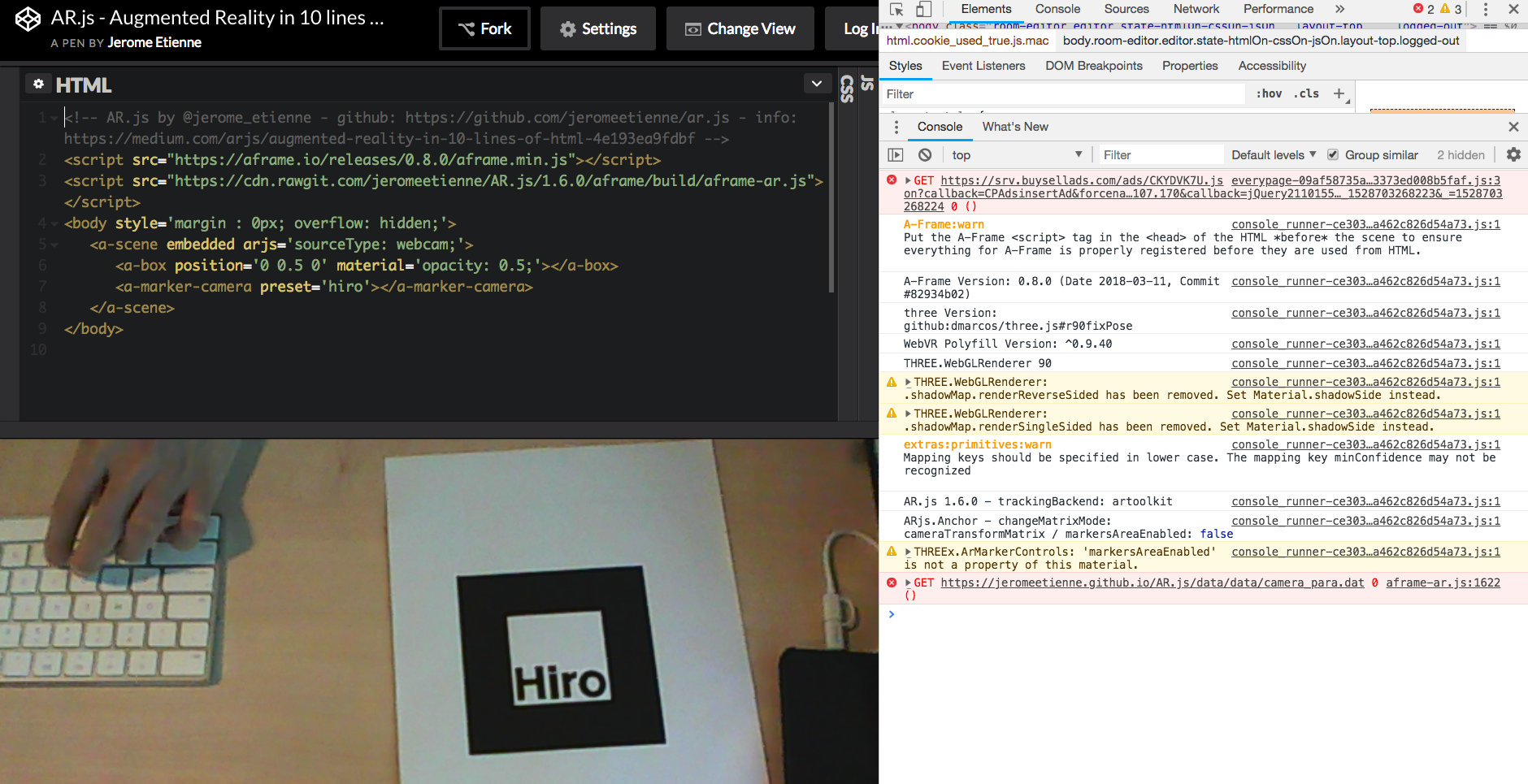Clear the console with the ban icon
1528x784 pixels.
pos(925,155)
